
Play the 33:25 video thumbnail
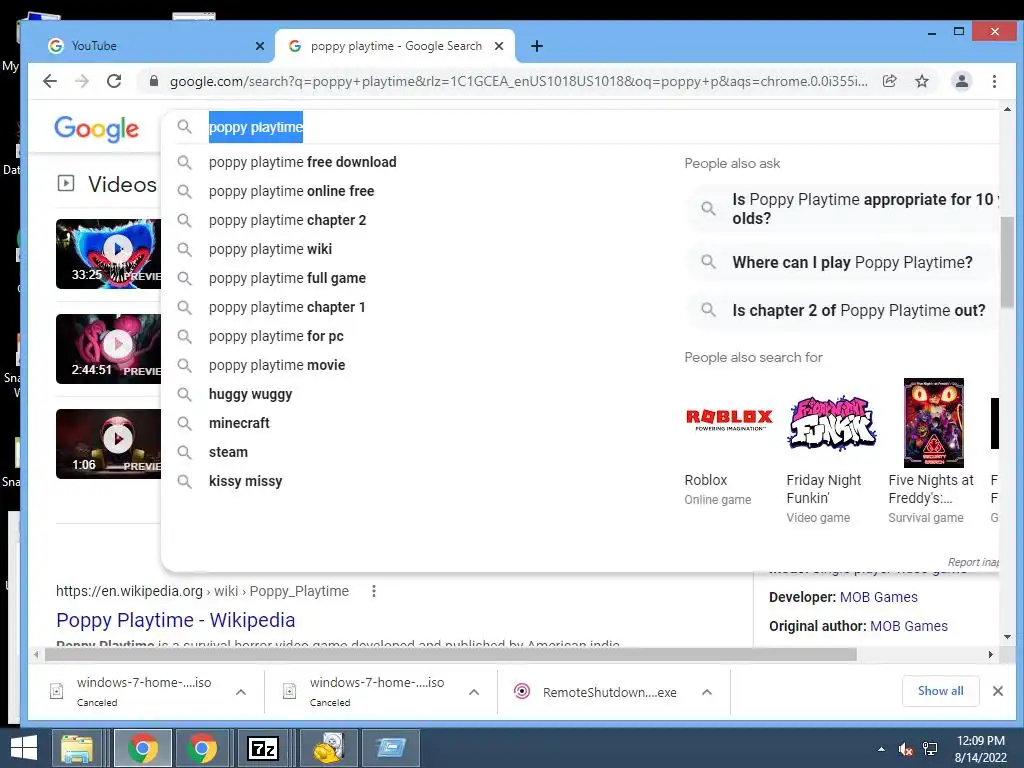click(x=108, y=253)
